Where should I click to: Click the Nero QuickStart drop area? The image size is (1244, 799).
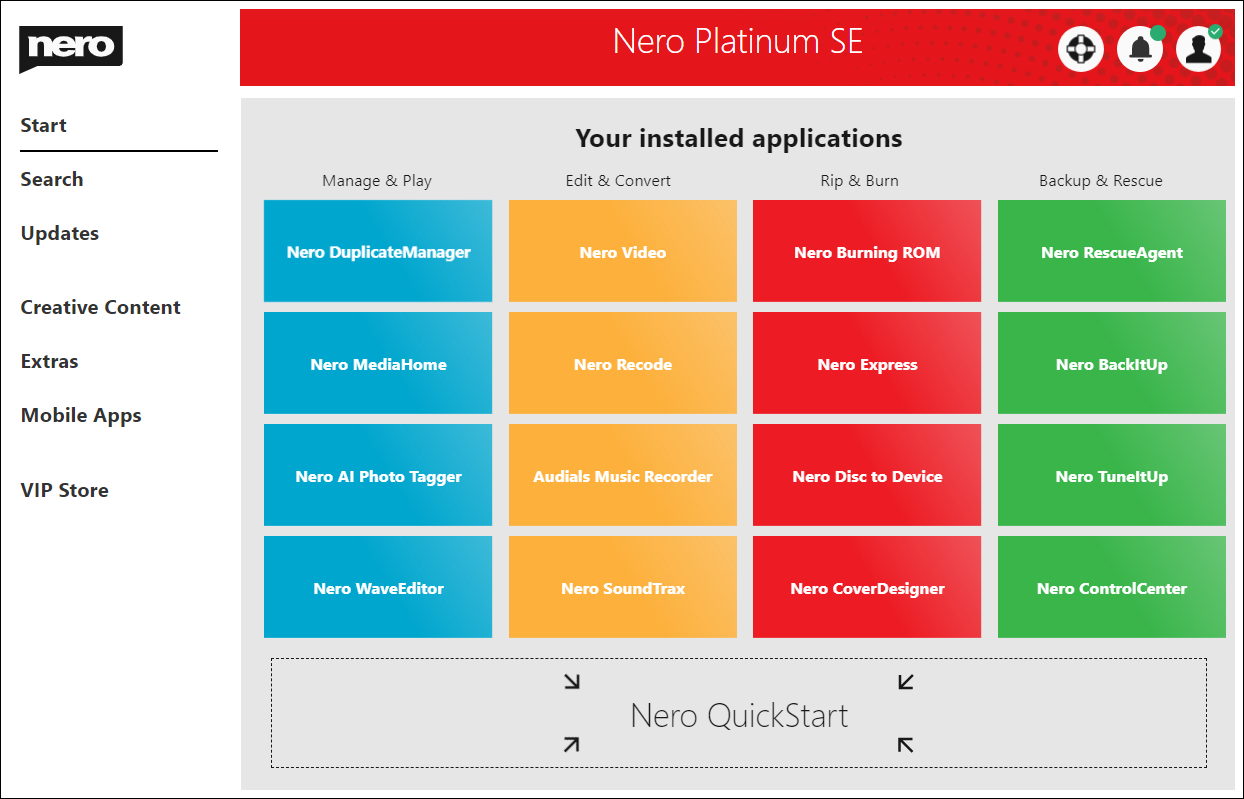(x=738, y=716)
